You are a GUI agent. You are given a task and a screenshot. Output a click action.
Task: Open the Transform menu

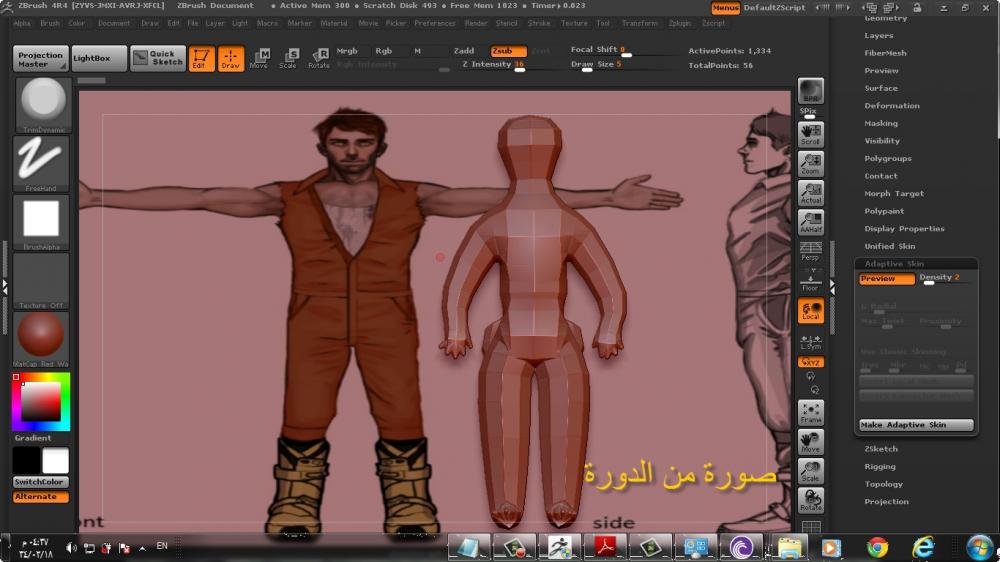(x=640, y=23)
